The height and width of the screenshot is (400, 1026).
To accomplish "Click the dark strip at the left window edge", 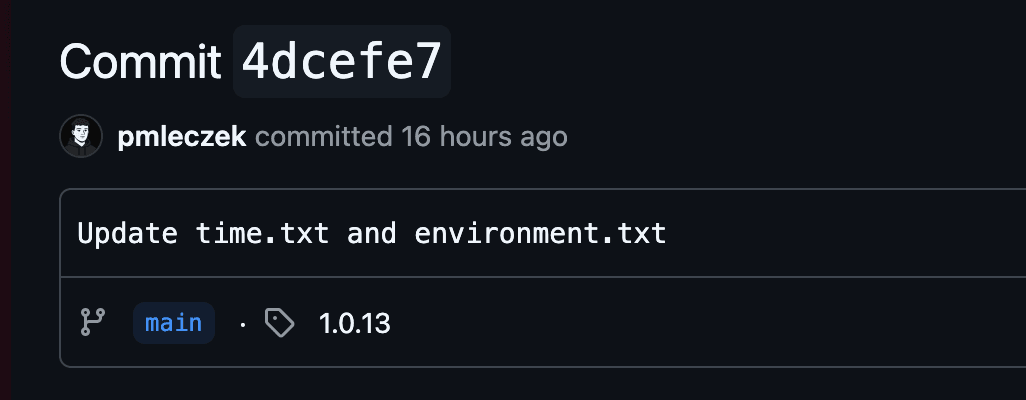I will click(5, 200).
